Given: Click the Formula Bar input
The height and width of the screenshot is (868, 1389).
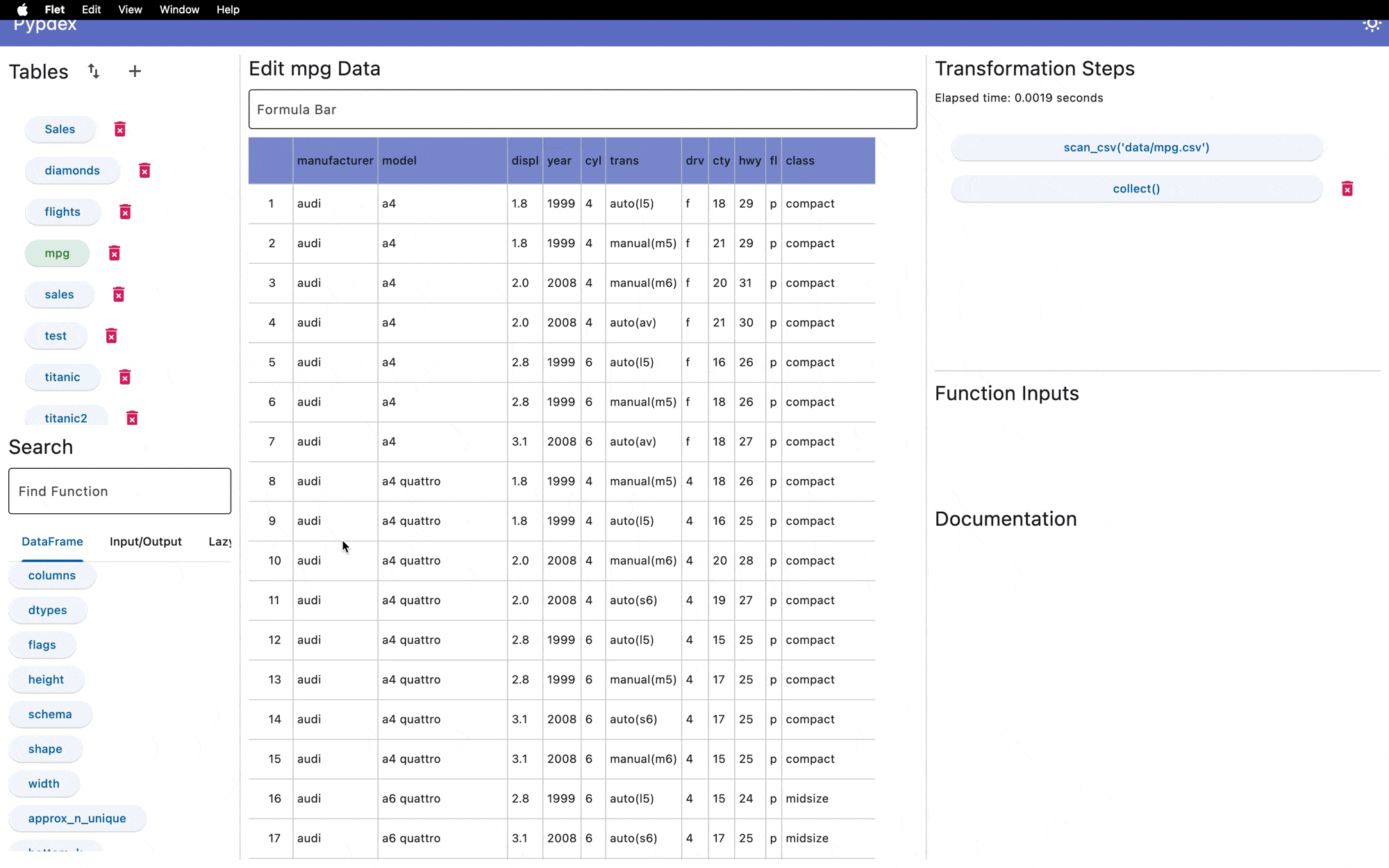Looking at the screenshot, I should tap(582, 110).
